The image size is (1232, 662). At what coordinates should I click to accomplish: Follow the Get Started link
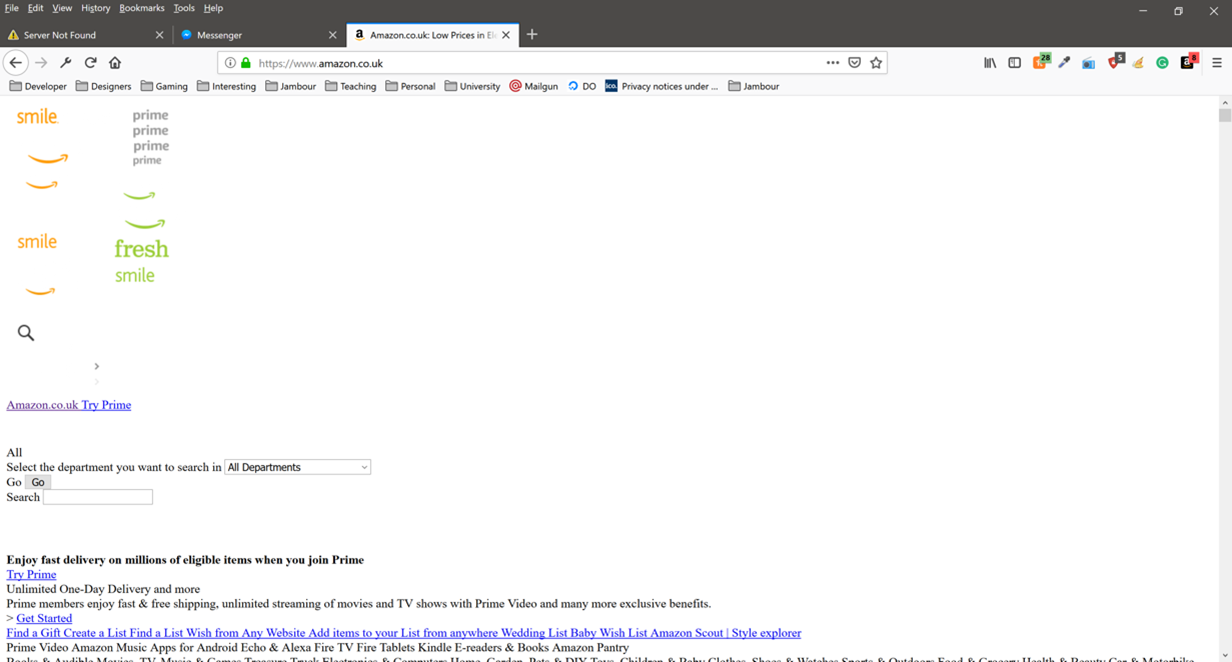pyautogui.click(x=44, y=618)
